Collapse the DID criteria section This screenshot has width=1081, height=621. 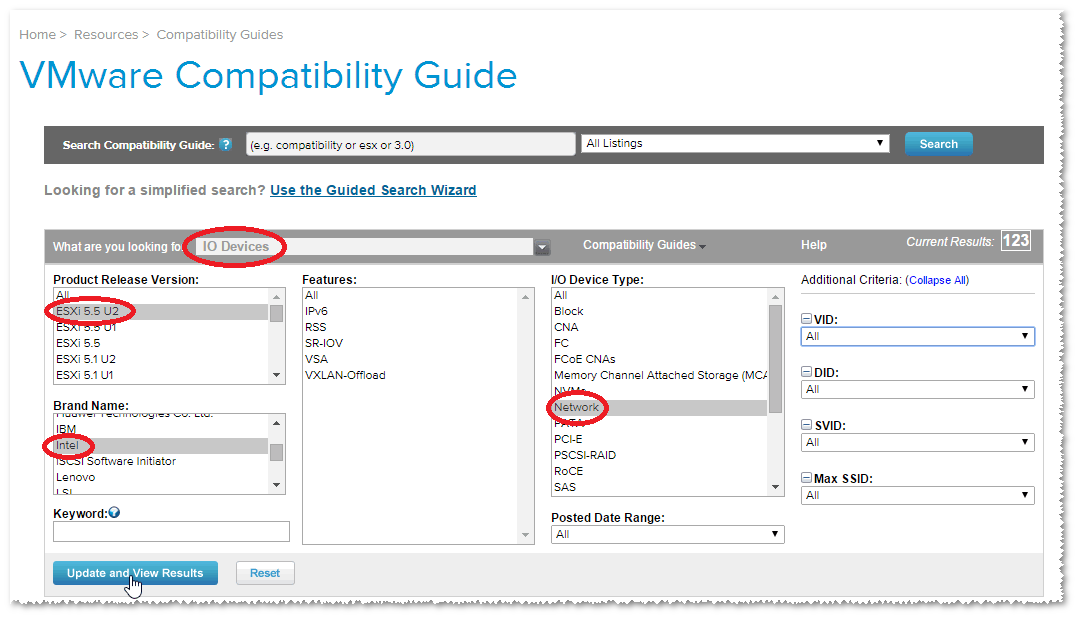806,371
